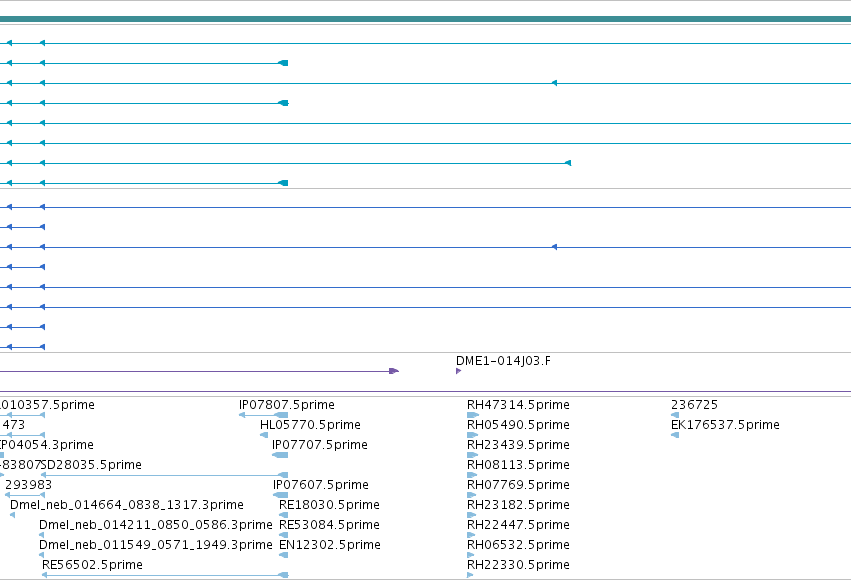This screenshot has height=580, width=851.
Task: Select the RE53084.5prime label
Action: point(329,525)
